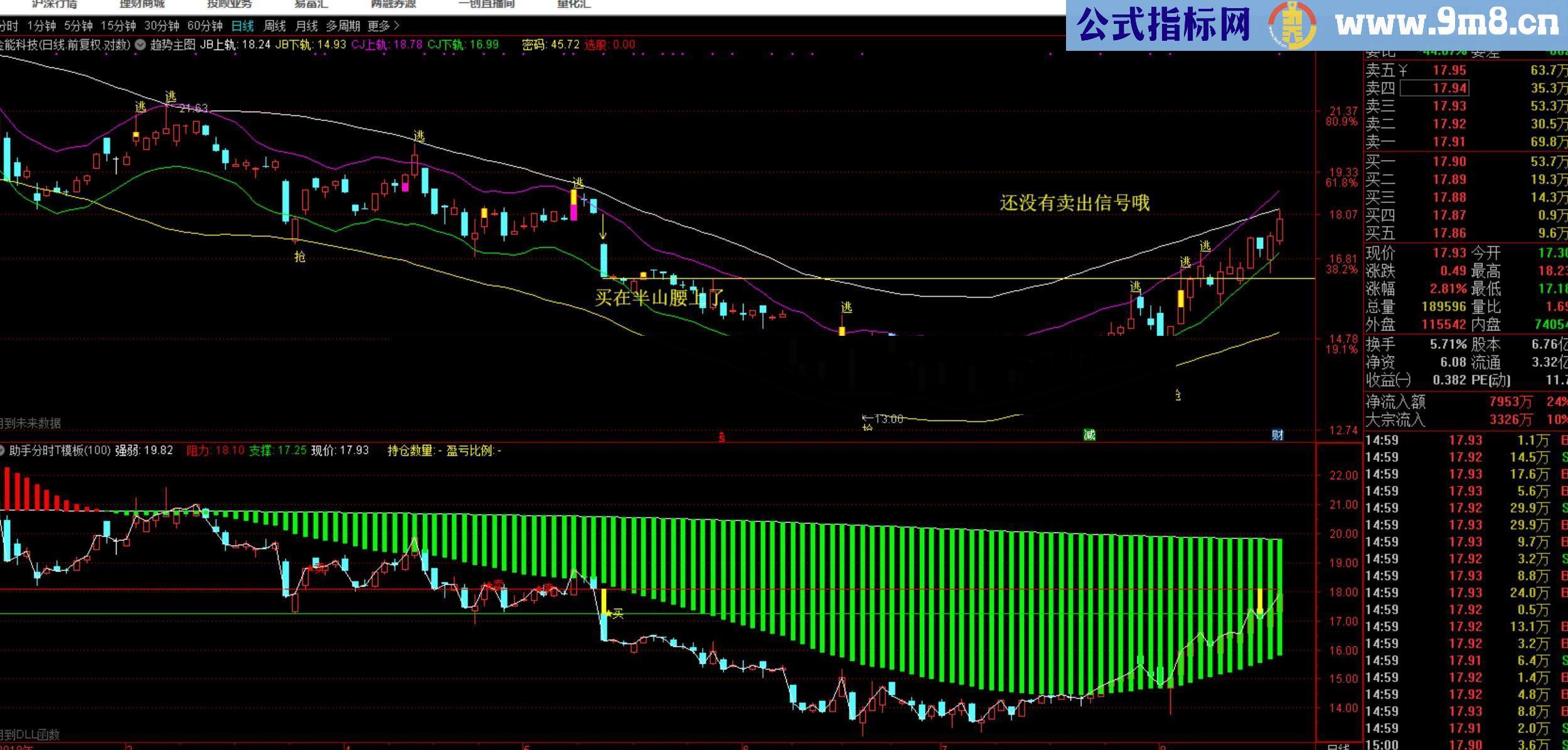This screenshot has width=1568, height=750.
Task: Expand the 更多 periods chevron
Action: click(x=396, y=26)
